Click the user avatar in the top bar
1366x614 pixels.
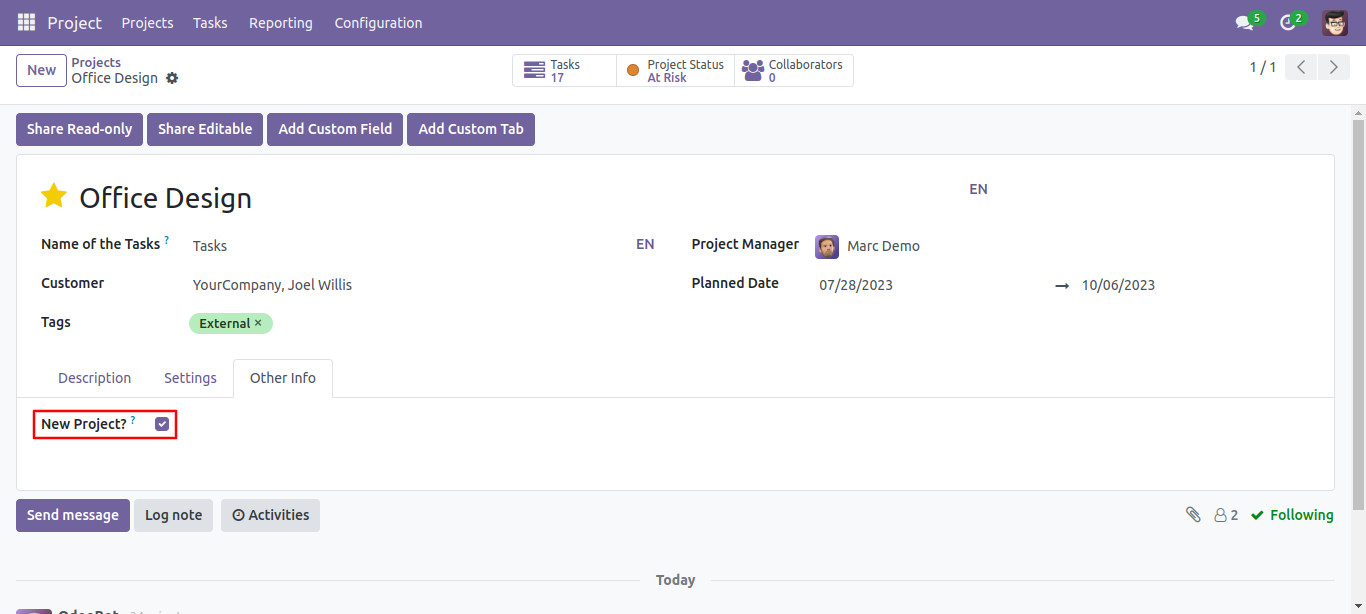[1334, 23]
